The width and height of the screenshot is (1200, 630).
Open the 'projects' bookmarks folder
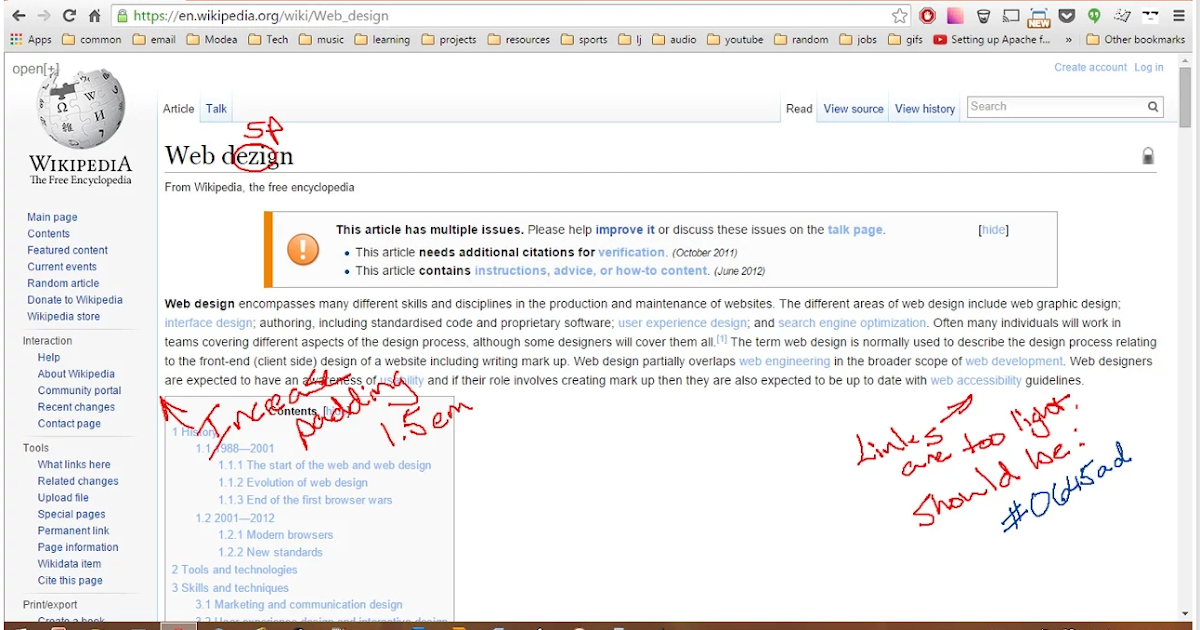pyautogui.click(x=448, y=40)
